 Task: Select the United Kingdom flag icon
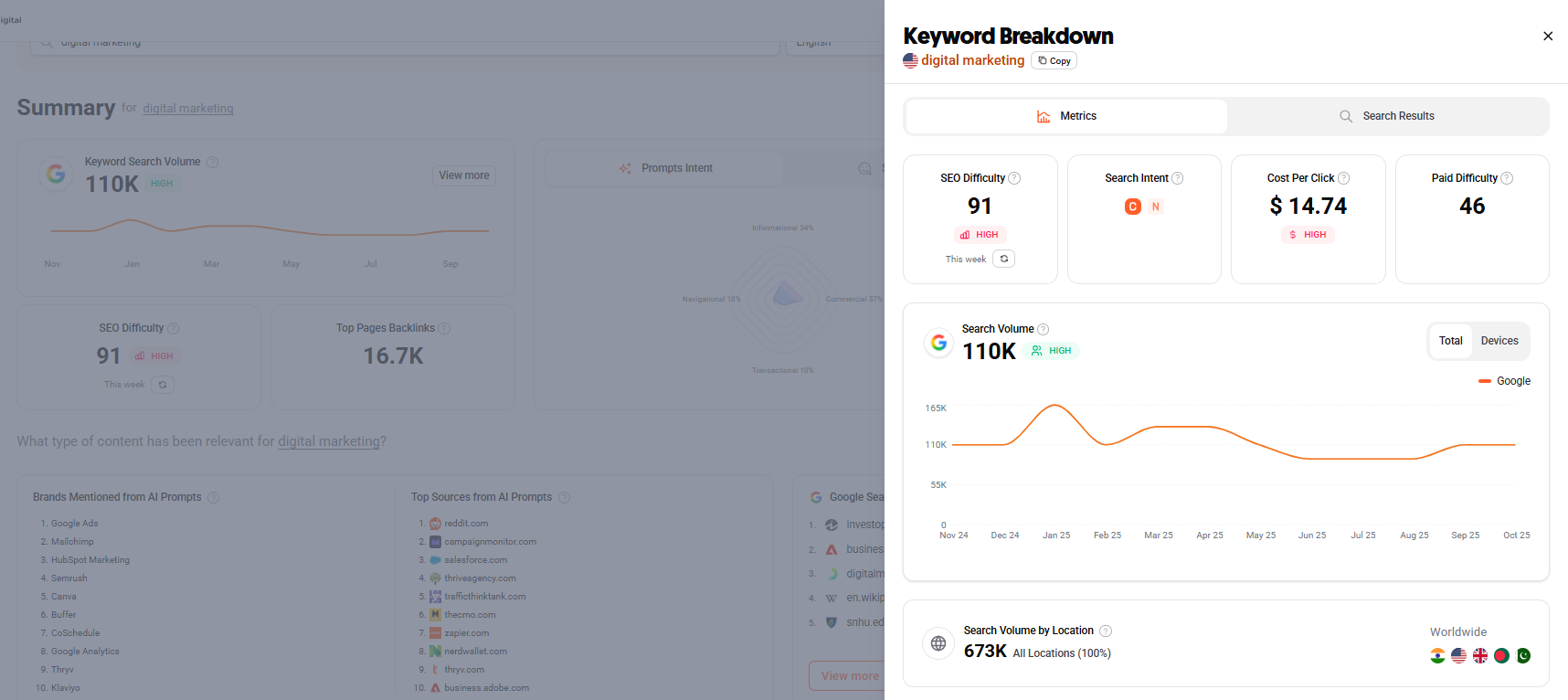pyautogui.click(x=1480, y=655)
